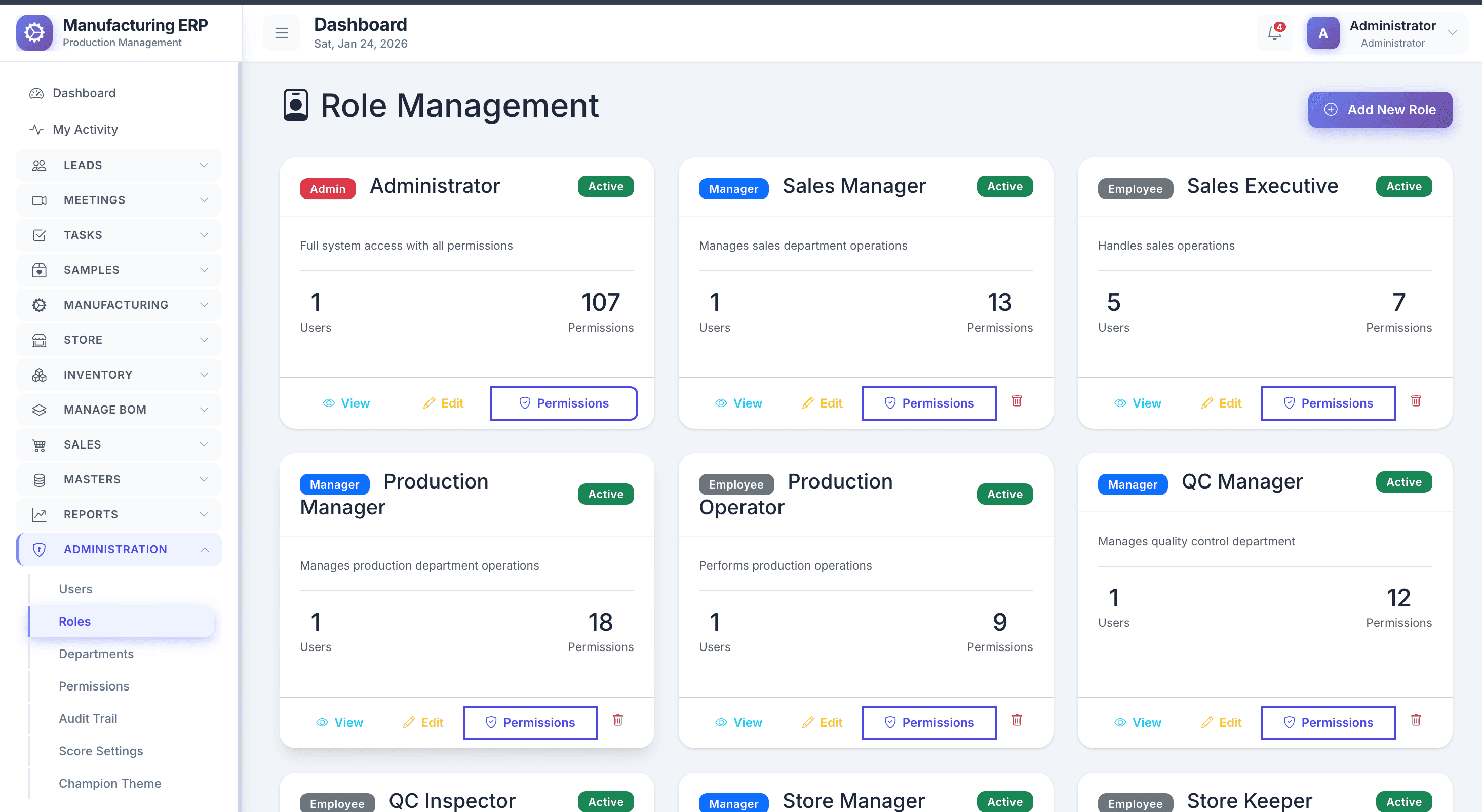Image resolution: width=1482 pixels, height=812 pixels.
Task: Delete the Sales Manager role via trash icon
Action: click(1017, 401)
